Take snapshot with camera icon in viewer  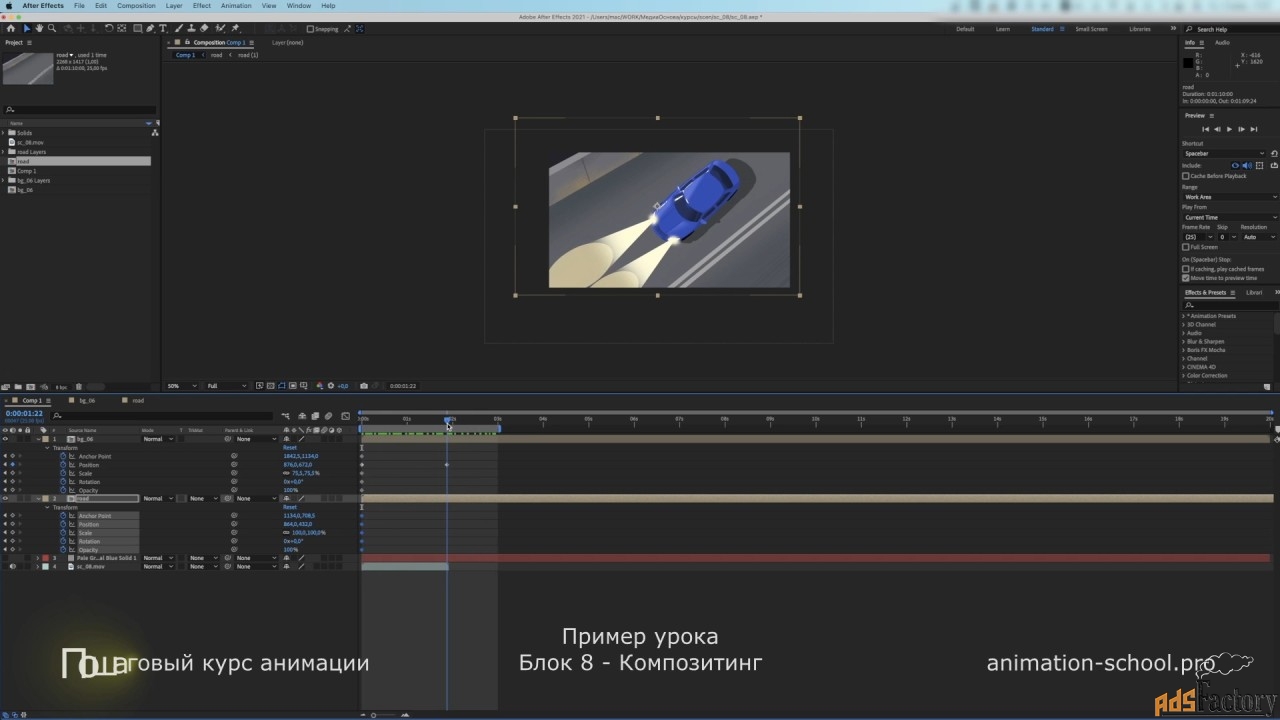(364, 386)
